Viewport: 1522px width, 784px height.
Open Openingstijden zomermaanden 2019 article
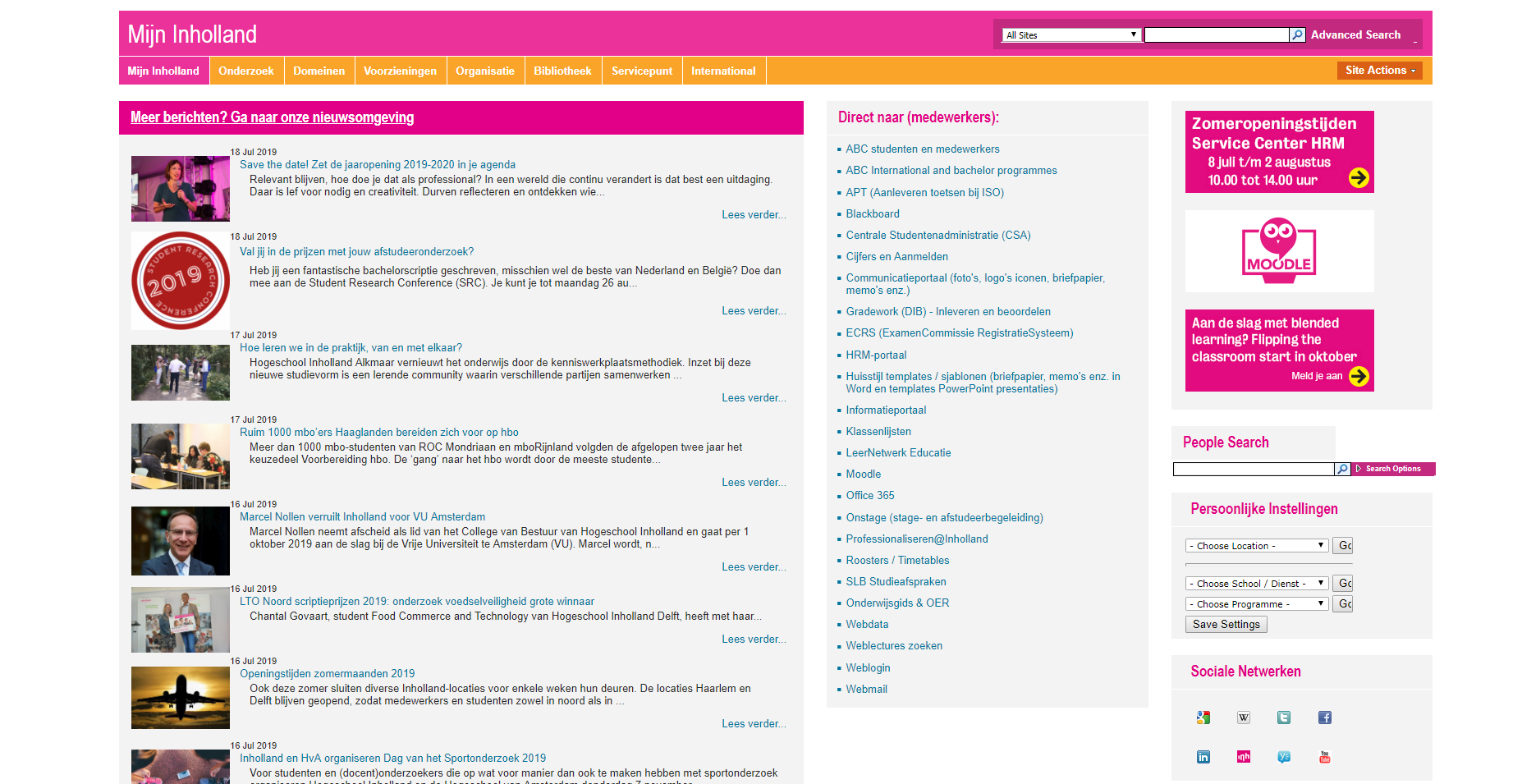pos(327,674)
